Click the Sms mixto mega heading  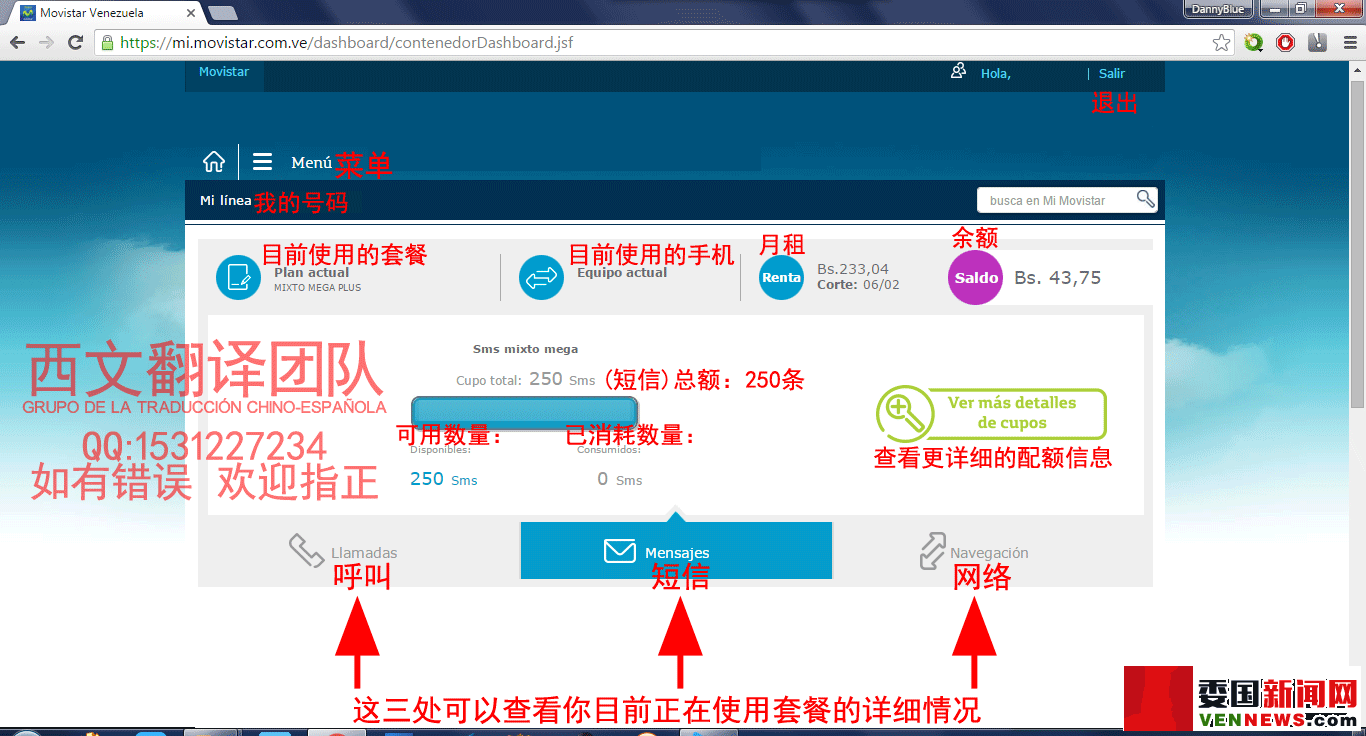525,349
